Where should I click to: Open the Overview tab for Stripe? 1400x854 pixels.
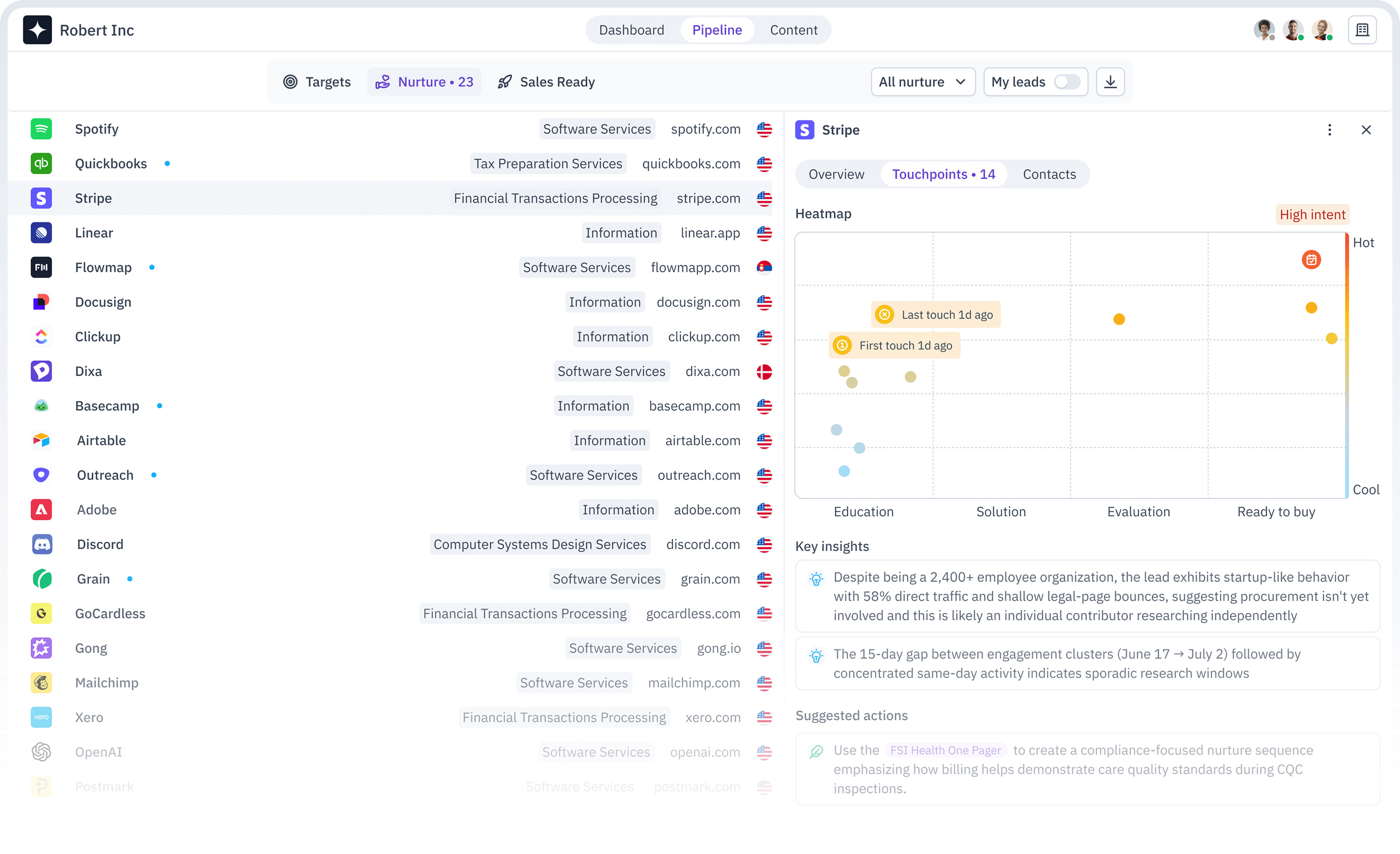click(836, 175)
